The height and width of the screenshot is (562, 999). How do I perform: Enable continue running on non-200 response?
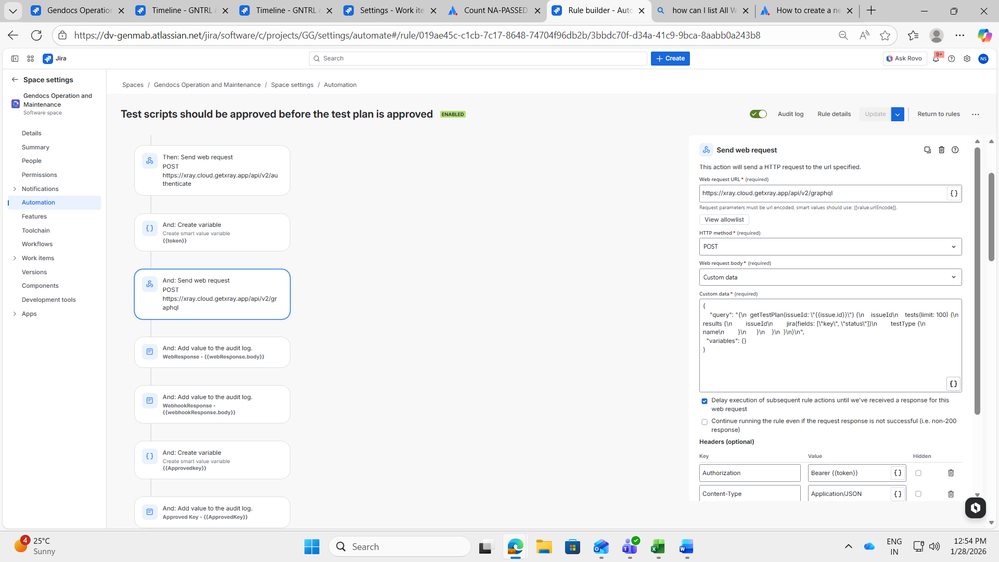pyautogui.click(x=704, y=422)
